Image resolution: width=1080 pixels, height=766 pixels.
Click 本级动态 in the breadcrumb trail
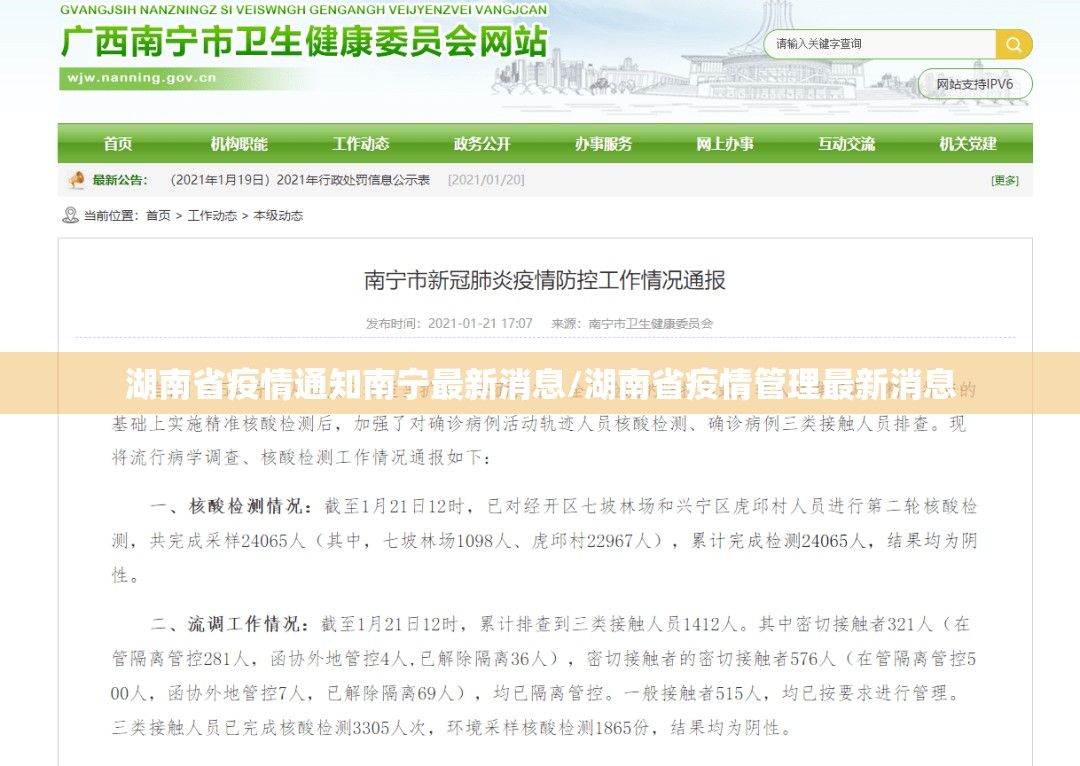click(x=278, y=215)
